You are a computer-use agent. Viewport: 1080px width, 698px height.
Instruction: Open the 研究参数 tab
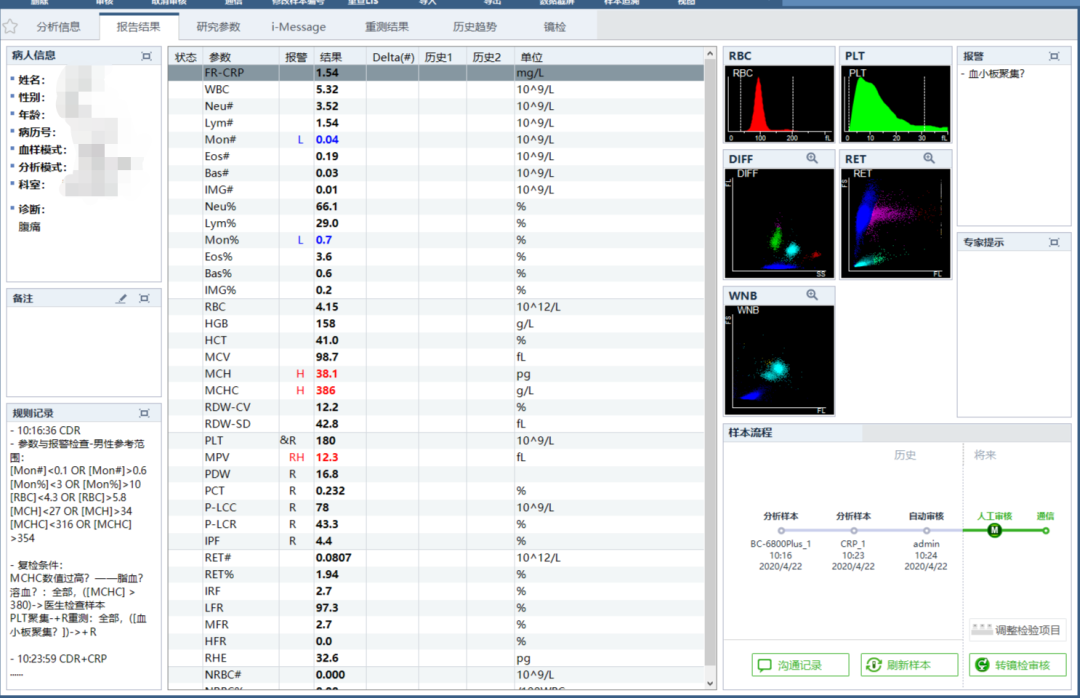tap(218, 27)
